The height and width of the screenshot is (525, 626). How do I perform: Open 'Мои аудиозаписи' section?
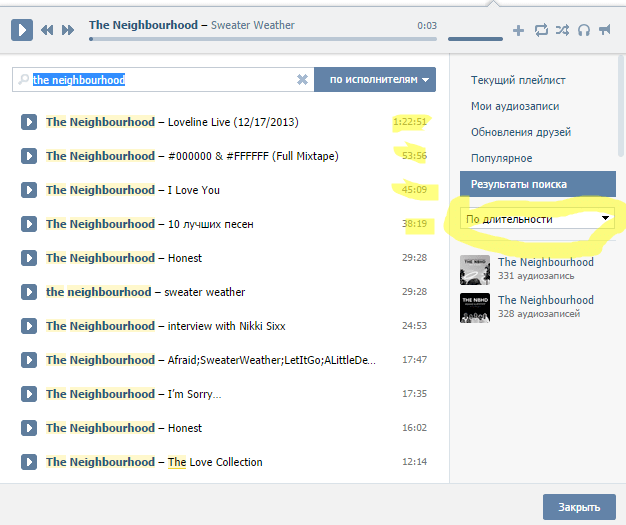click(x=515, y=106)
